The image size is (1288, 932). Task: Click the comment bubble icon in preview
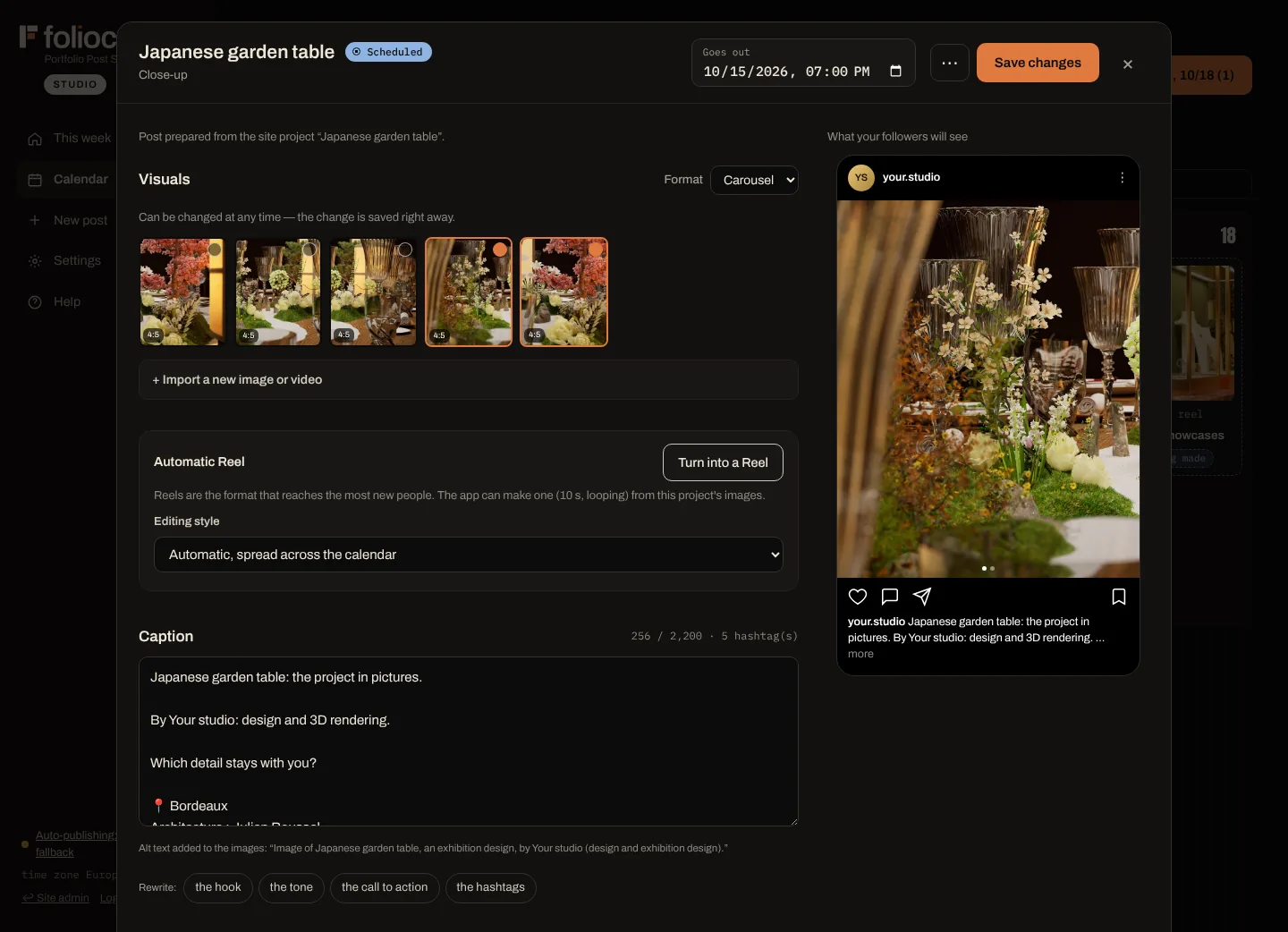pos(890,597)
